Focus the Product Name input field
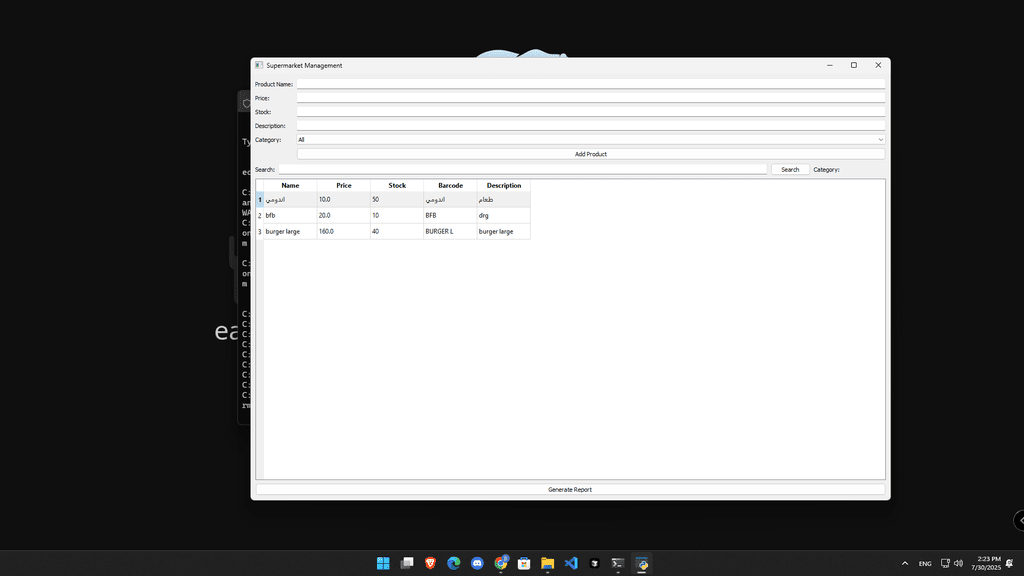Viewport: 1024px width, 576px height. [591, 84]
